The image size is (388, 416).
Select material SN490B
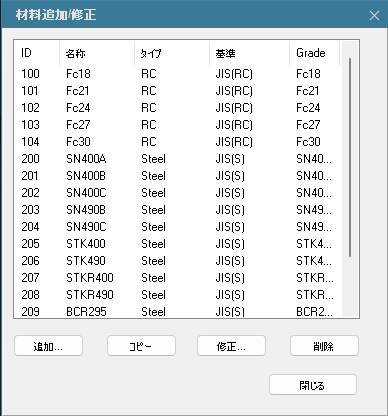86,210
